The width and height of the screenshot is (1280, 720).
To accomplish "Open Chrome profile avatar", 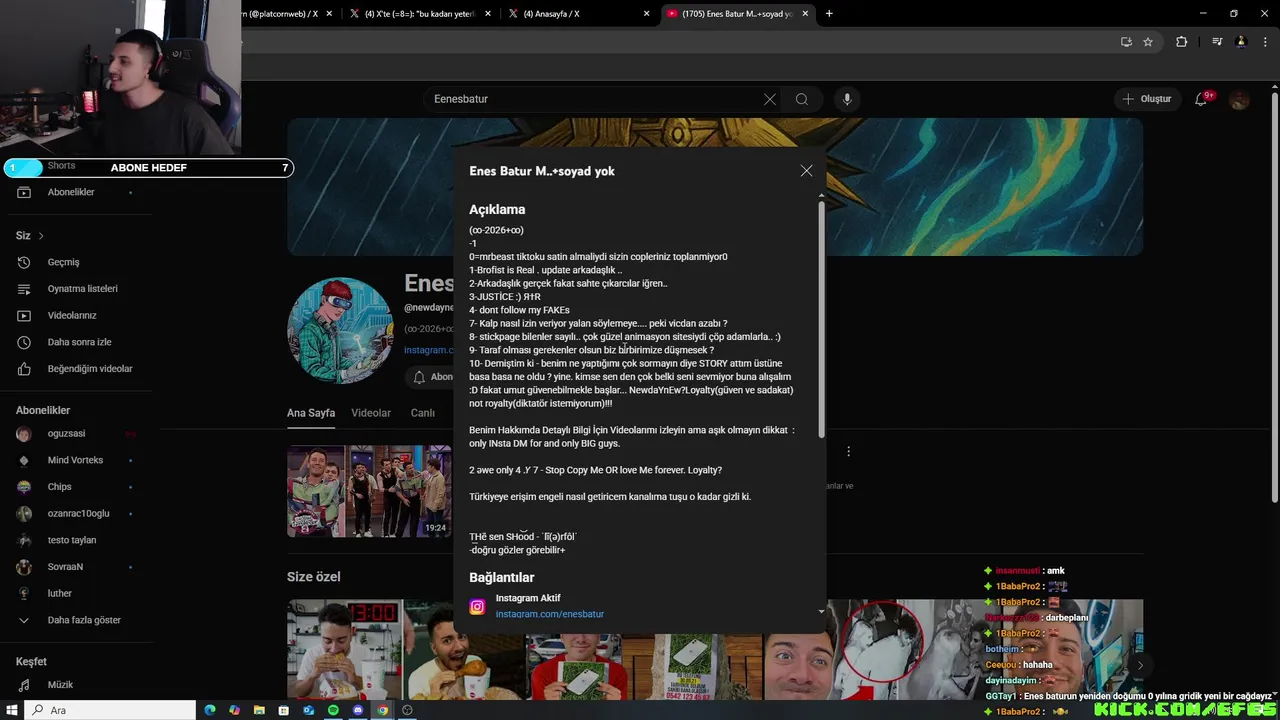I will (1241, 42).
